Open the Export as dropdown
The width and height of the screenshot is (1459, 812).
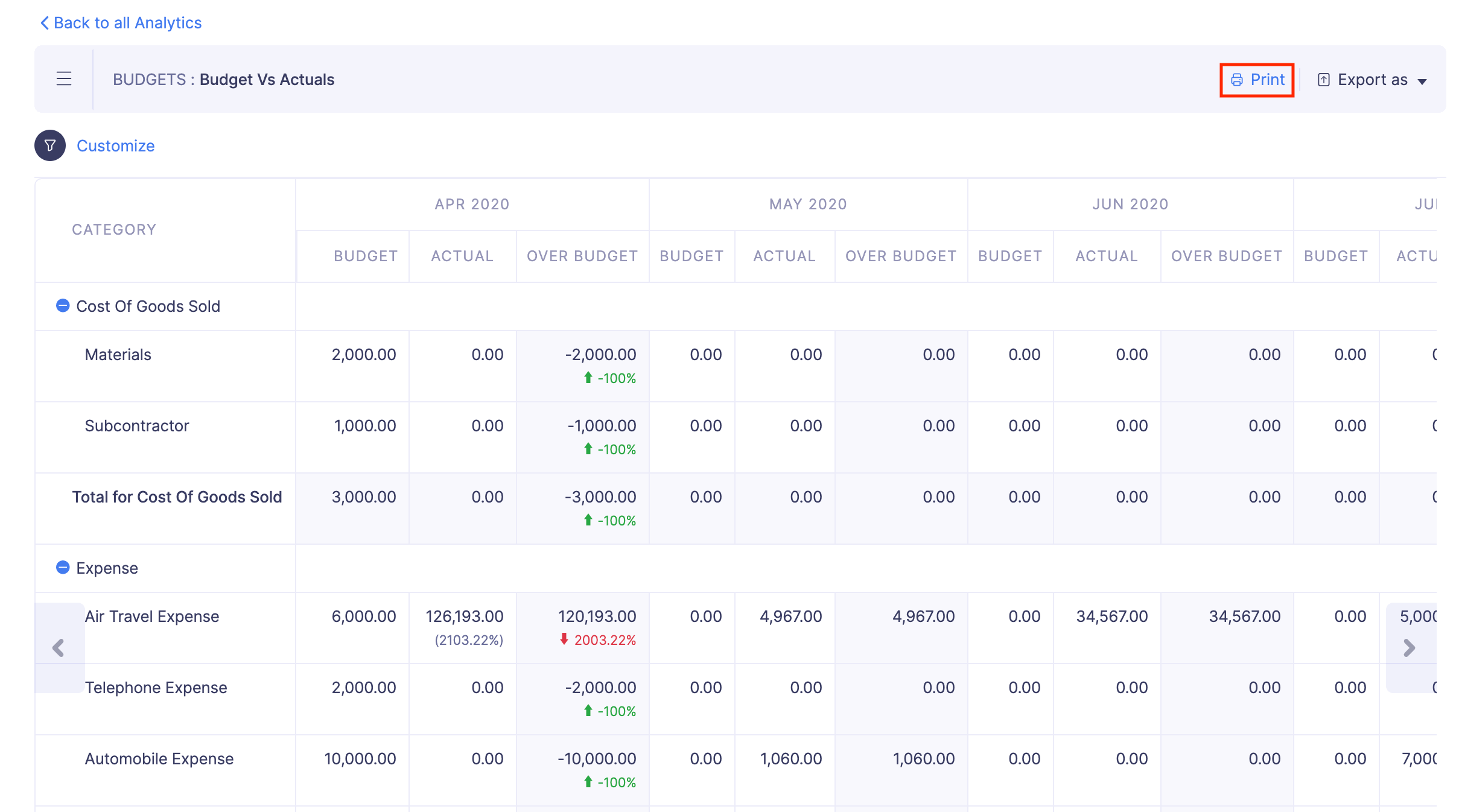coord(1372,80)
